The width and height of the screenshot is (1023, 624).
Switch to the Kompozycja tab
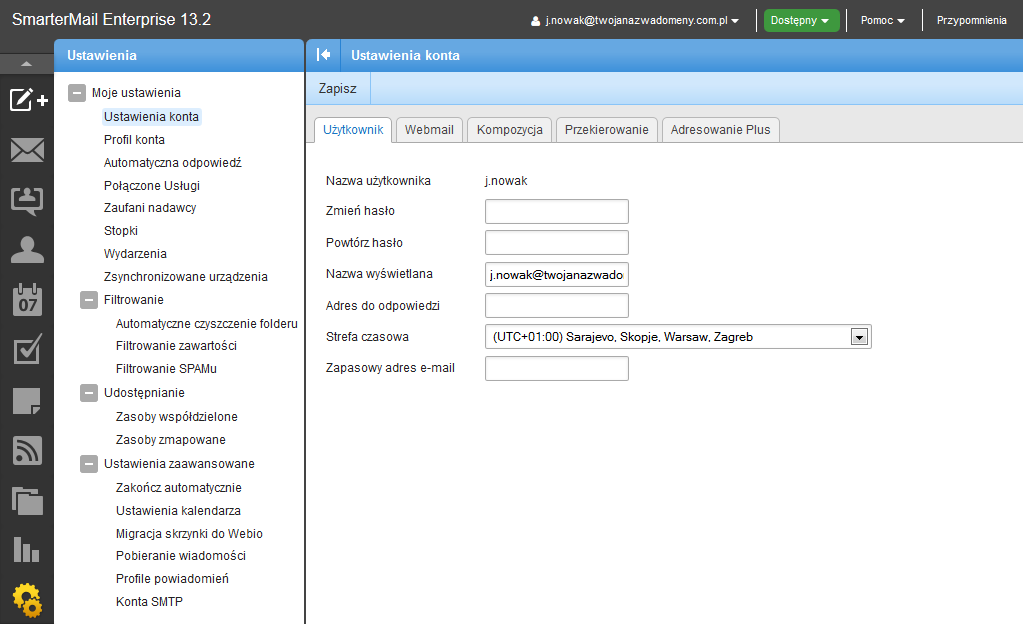510,130
